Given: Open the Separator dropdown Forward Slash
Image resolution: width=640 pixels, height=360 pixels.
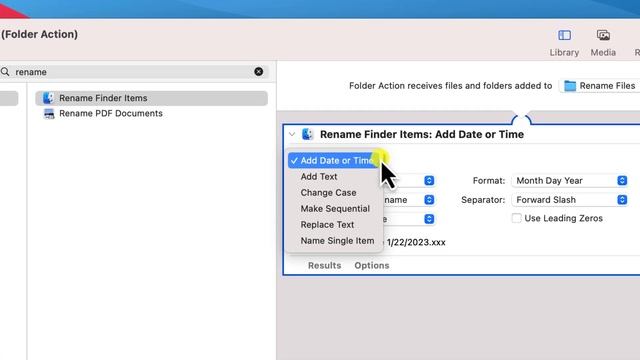Looking at the screenshot, I should (x=569, y=200).
